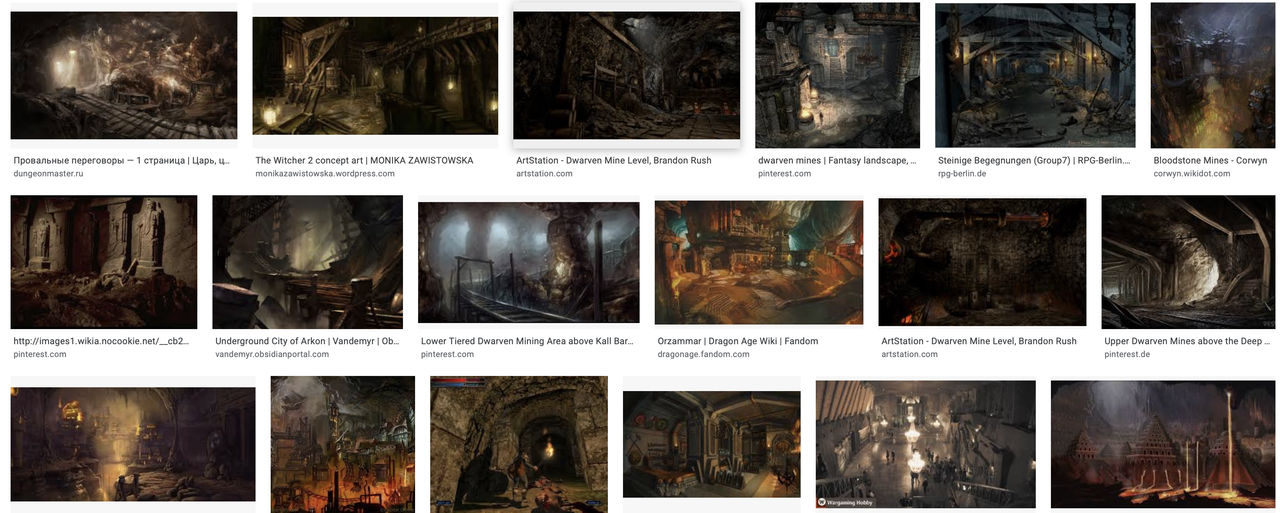Image resolution: width=1280 pixels, height=513 pixels.
Task: Click 'Steinige Begegnungen (Group7) | RPG-Berlin' title
Action: 1034,160
